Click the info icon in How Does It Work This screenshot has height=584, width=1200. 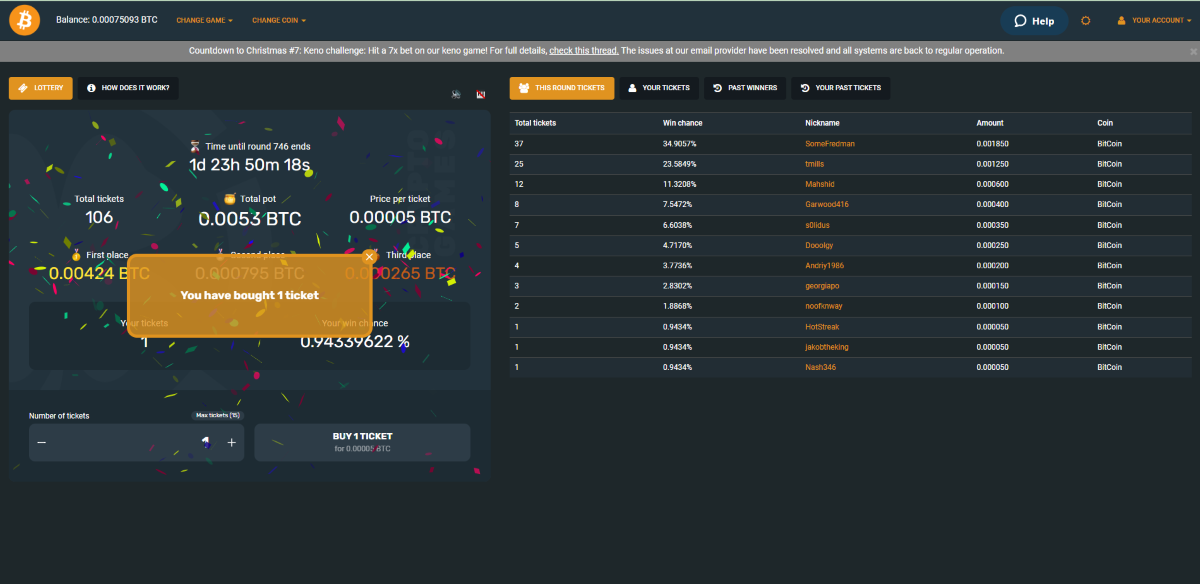point(92,88)
